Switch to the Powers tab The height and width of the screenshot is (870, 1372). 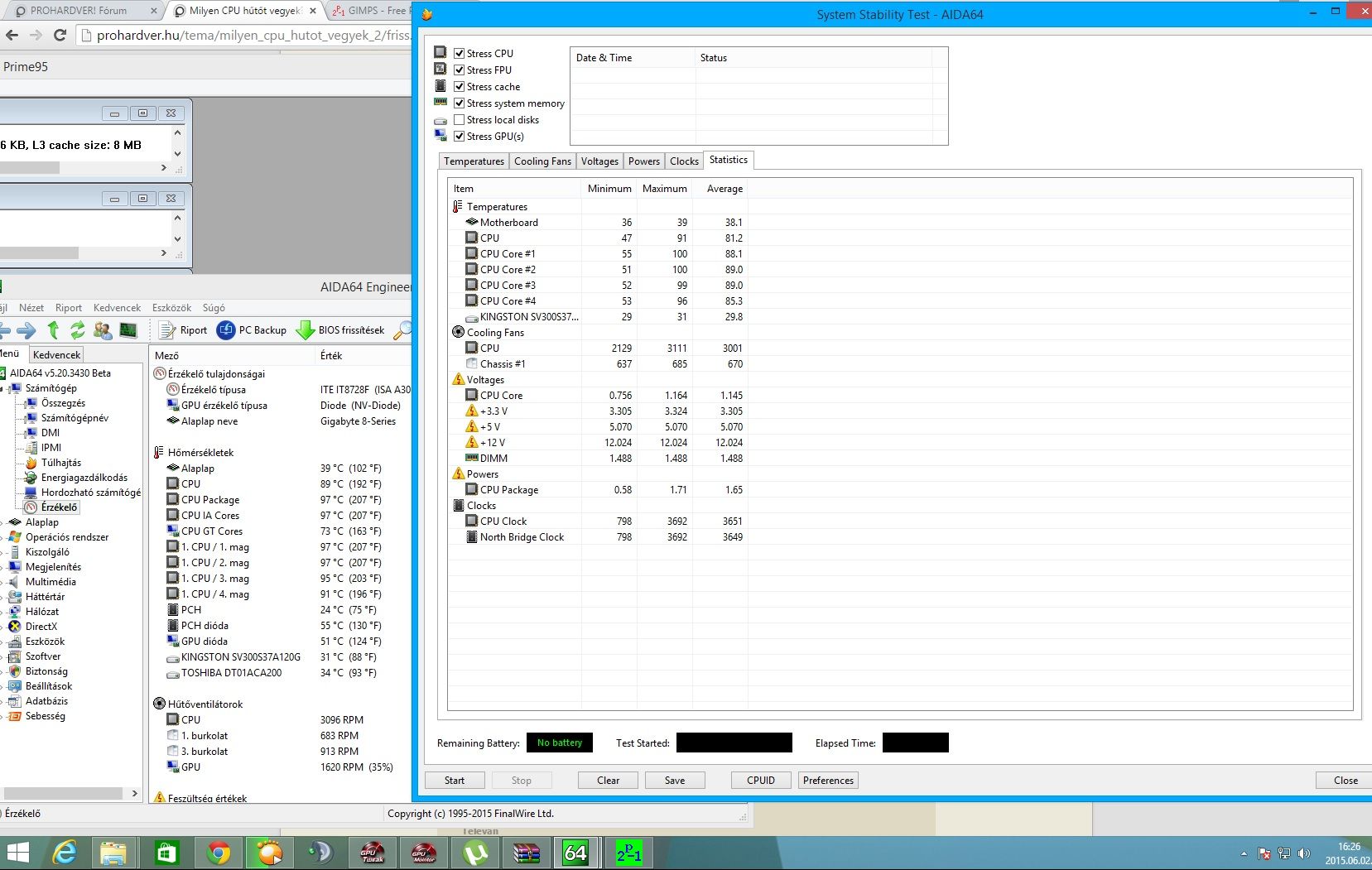[x=644, y=161]
